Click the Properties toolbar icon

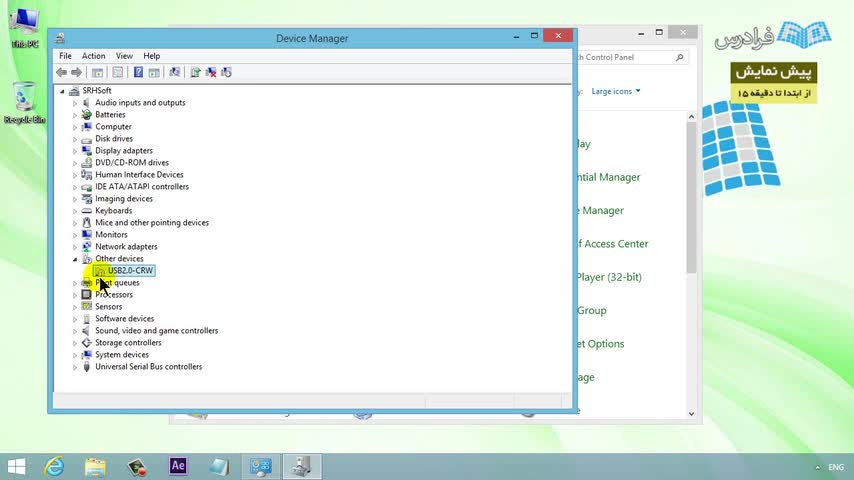118,72
